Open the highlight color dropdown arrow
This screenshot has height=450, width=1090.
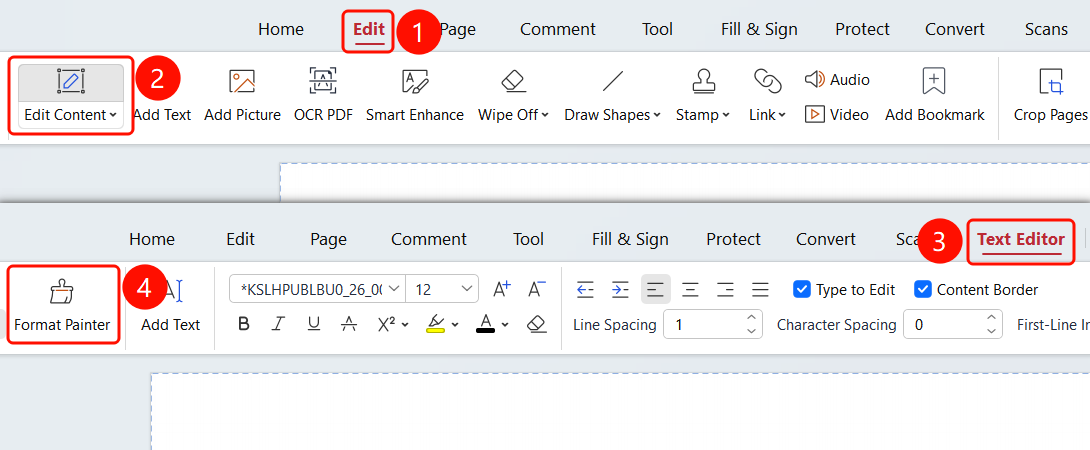coord(455,325)
